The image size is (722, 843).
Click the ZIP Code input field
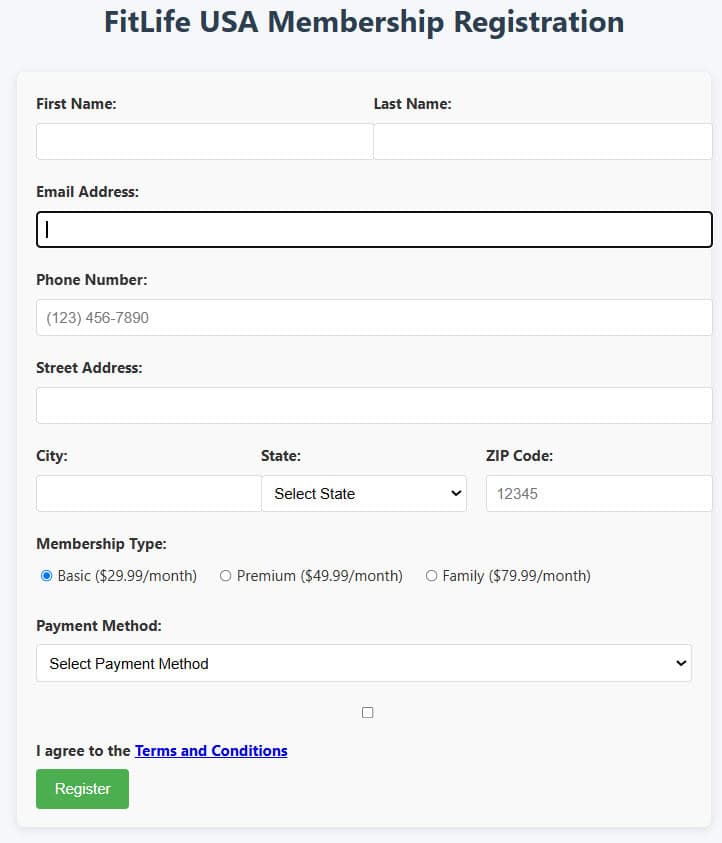coord(598,494)
